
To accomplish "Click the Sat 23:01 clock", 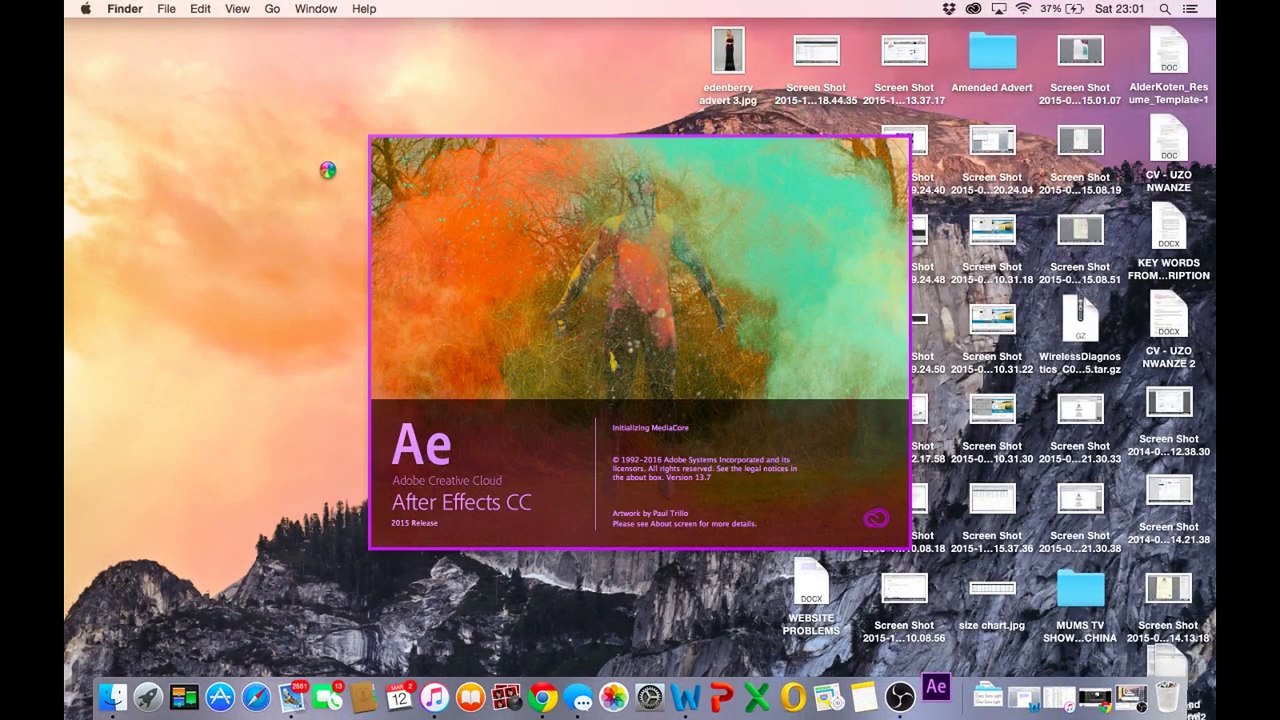I will 1120,9.
